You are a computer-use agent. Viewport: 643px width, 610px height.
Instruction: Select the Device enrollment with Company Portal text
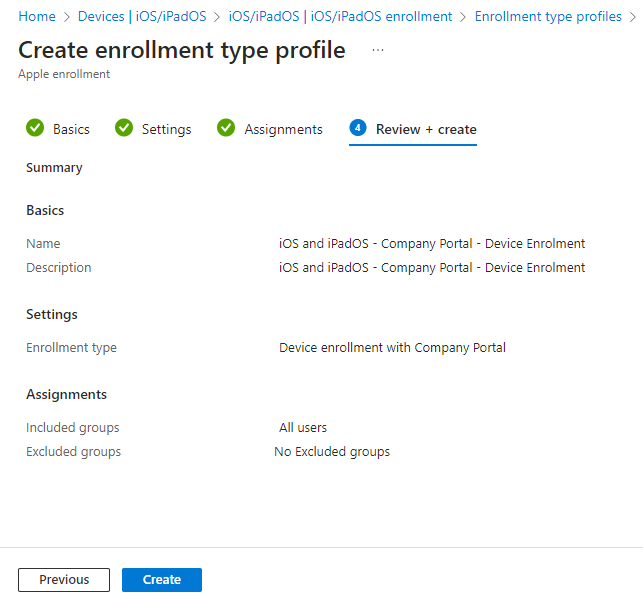(x=392, y=348)
